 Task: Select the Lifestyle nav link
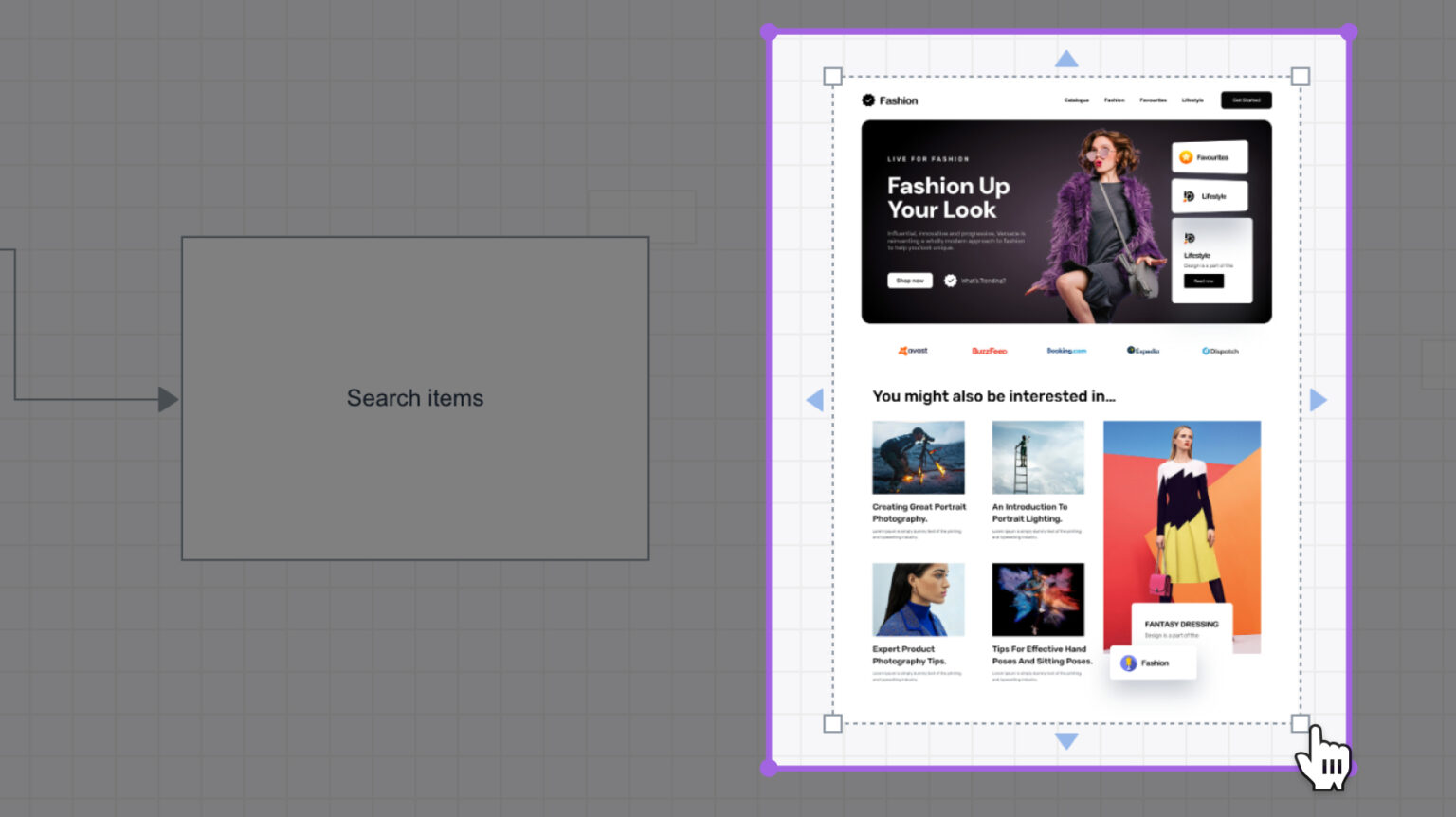[1192, 100]
